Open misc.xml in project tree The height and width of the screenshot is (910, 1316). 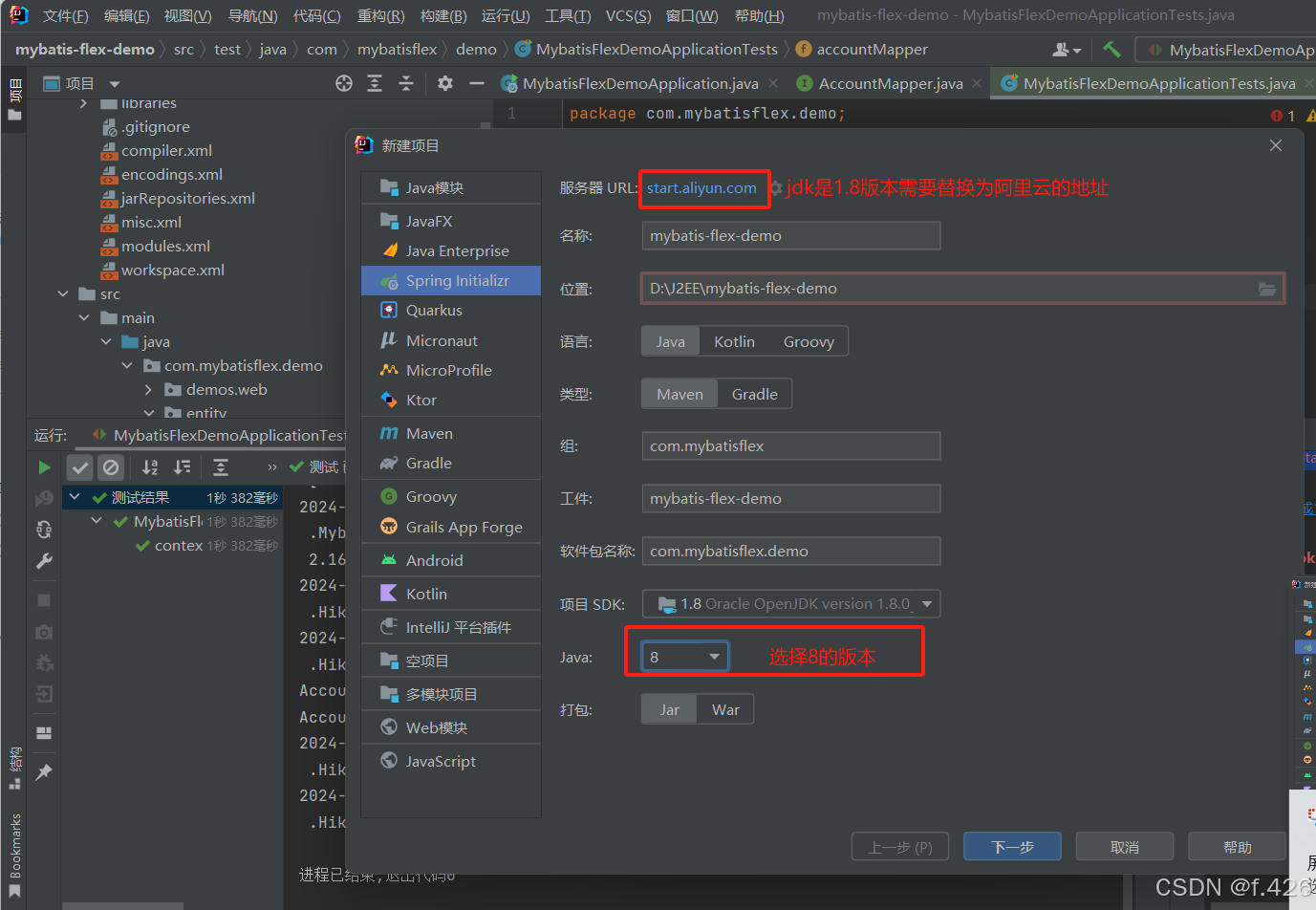151,223
